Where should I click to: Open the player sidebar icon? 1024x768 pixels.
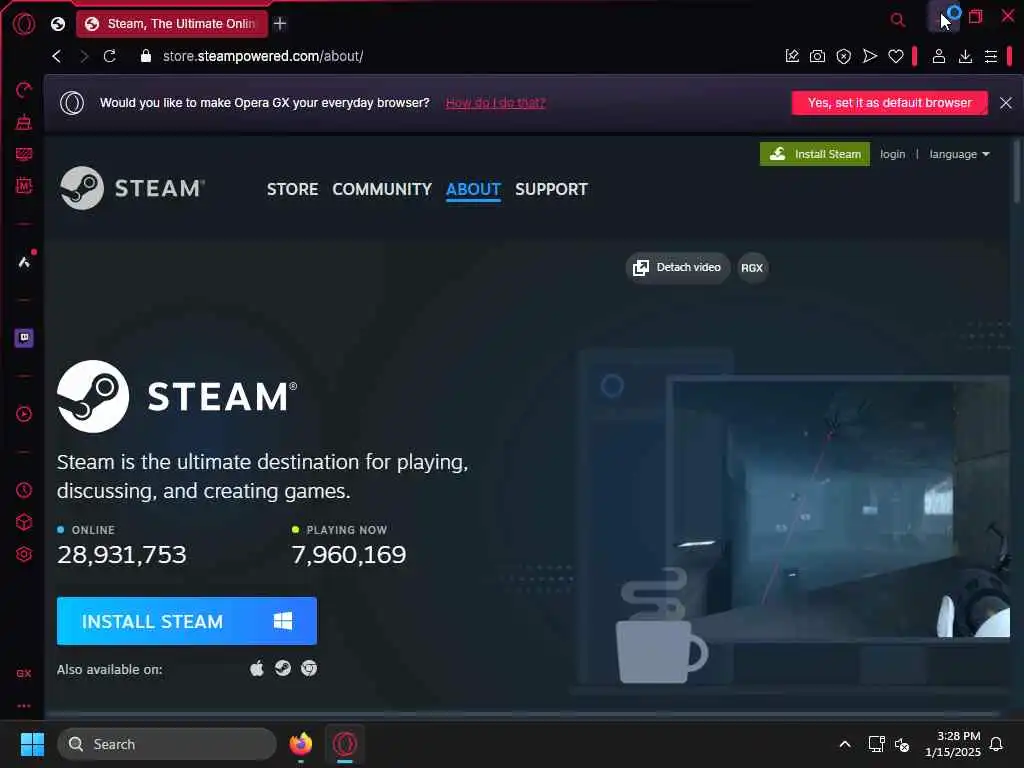pos(24,414)
